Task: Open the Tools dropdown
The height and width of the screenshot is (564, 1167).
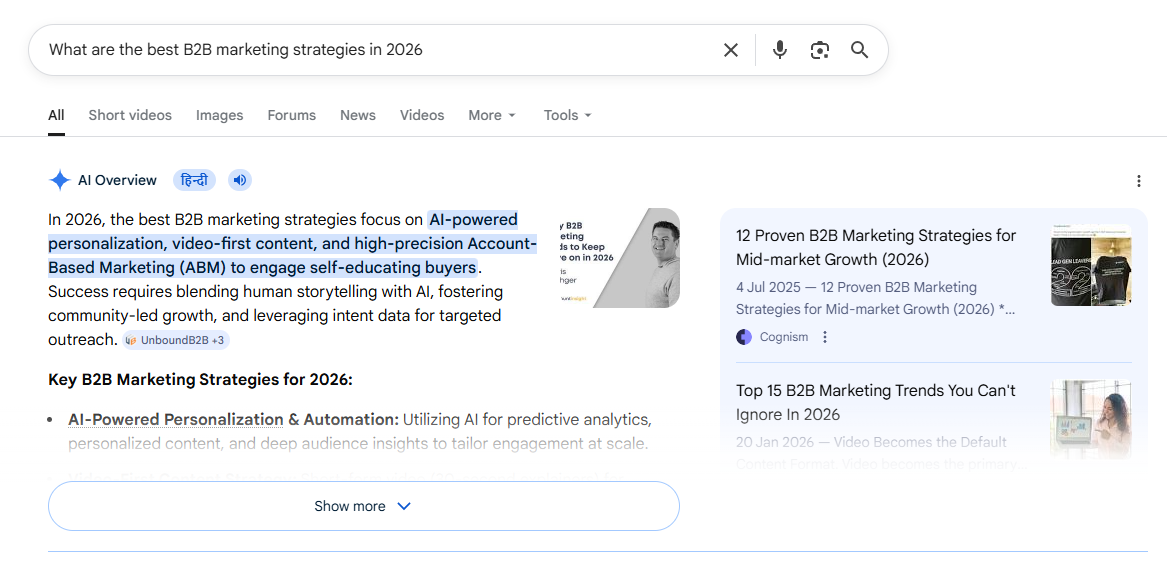Action: tap(567, 115)
